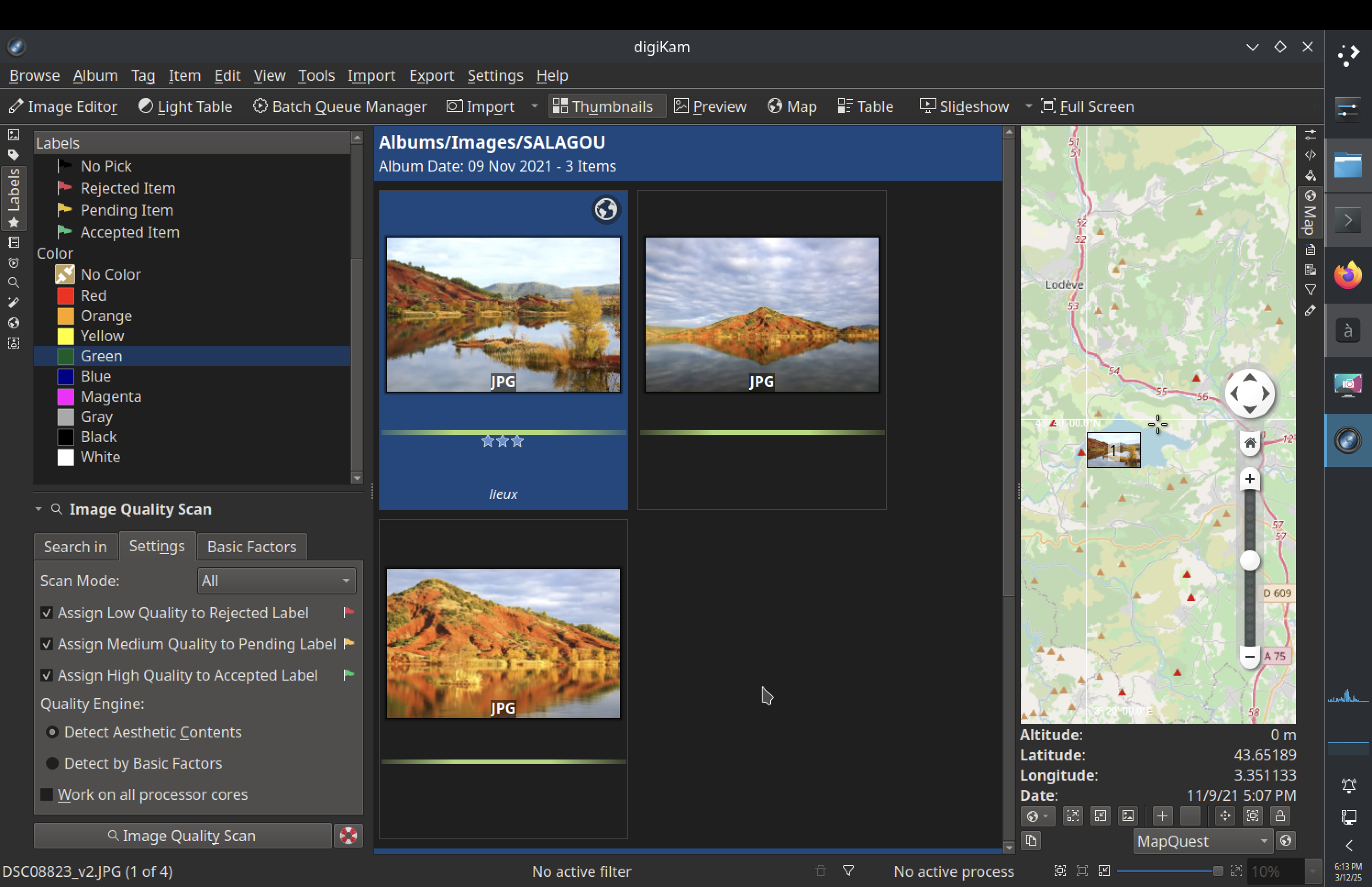Open the Light Table tool
The height and width of the screenshot is (887, 1372).
coord(185,106)
